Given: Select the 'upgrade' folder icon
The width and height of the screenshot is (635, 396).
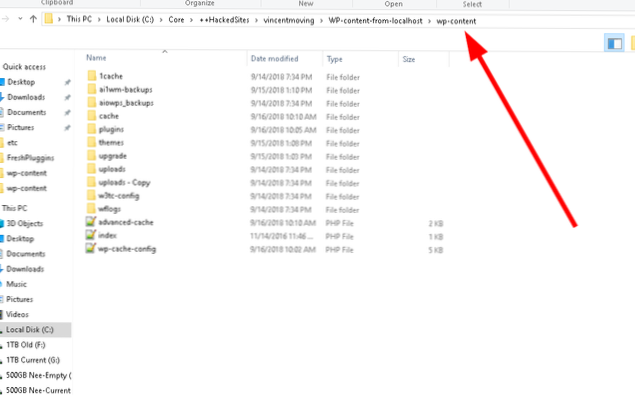Looking at the screenshot, I should 92,155.
